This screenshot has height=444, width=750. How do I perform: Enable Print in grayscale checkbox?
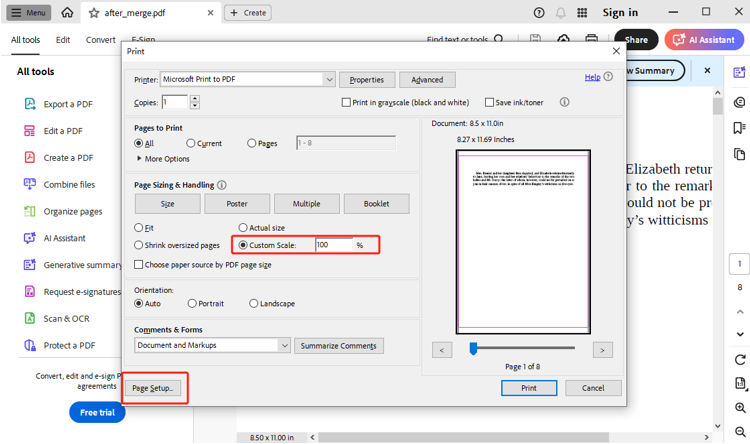[x=346, y=102]
